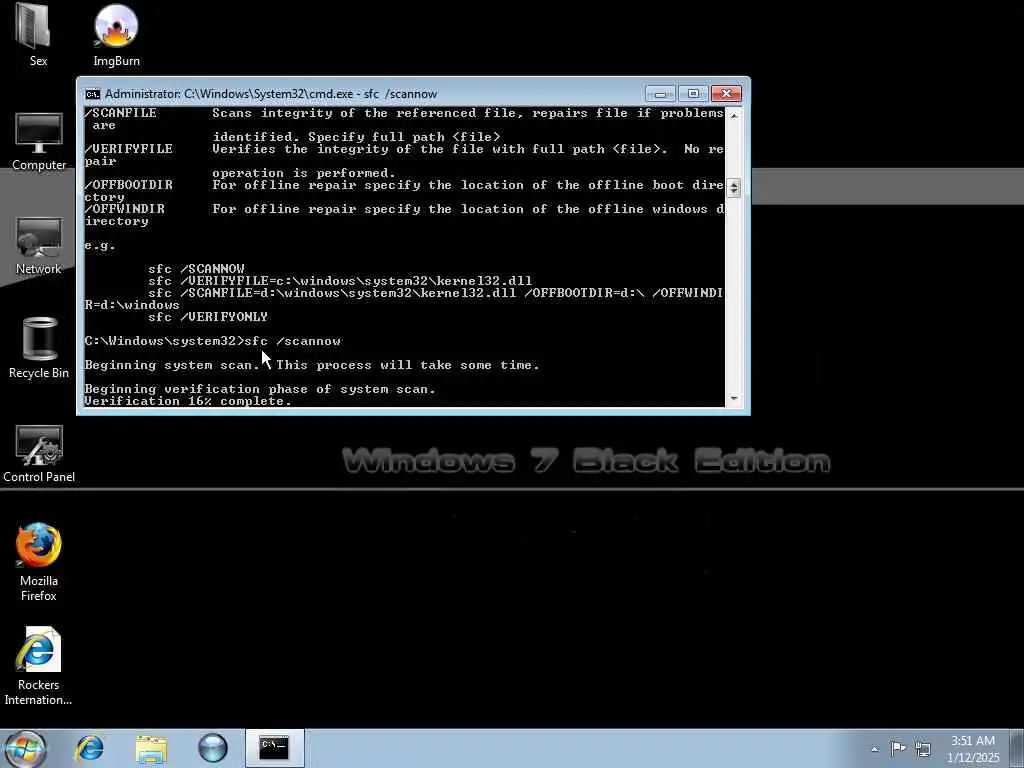The height and width of the screenshot is (768, 1024).
Task: Open Windows Explorer folder in taskbar
Action: tap(152, 748)
